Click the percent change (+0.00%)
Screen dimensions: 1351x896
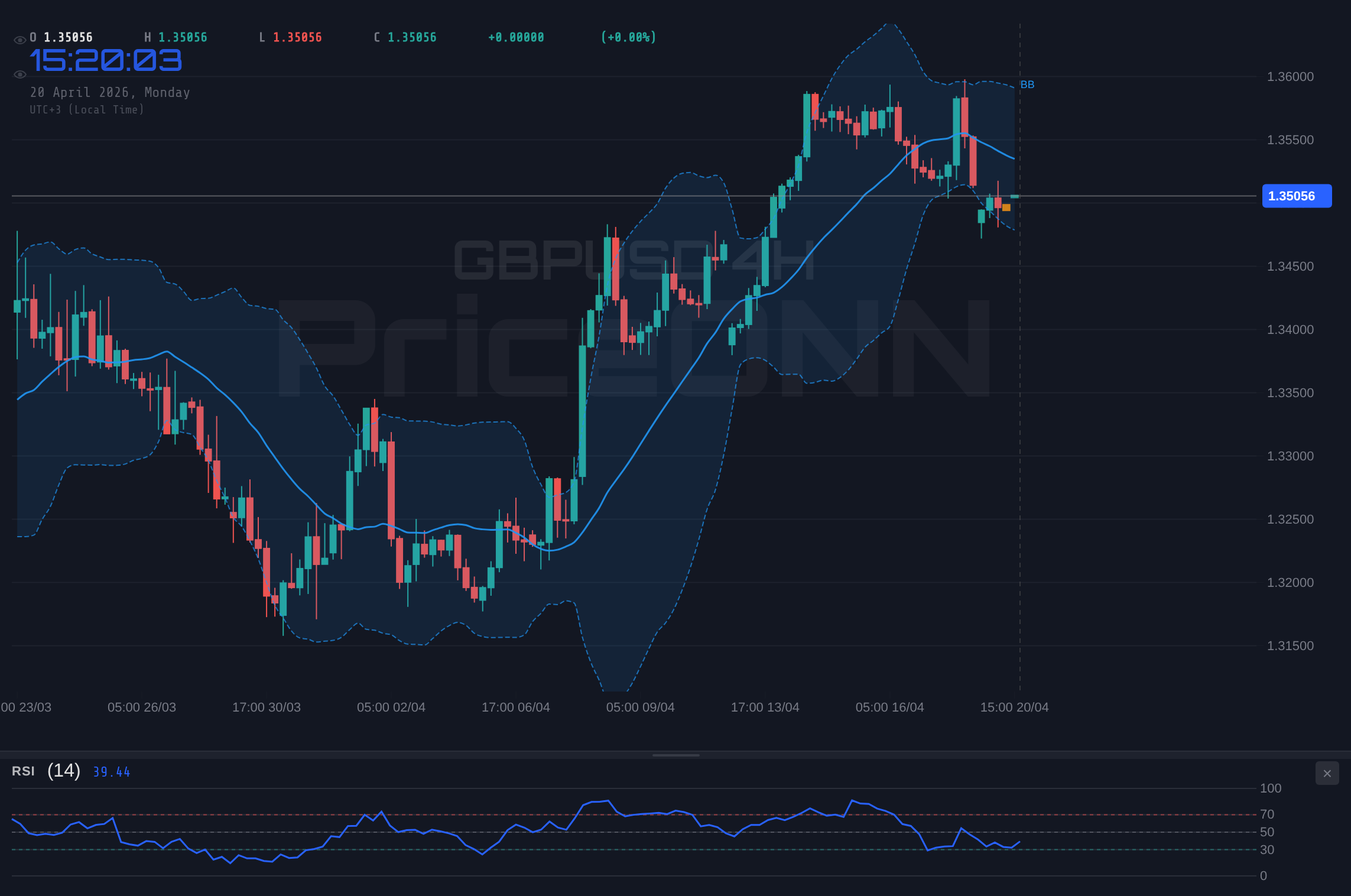point(628,37)
